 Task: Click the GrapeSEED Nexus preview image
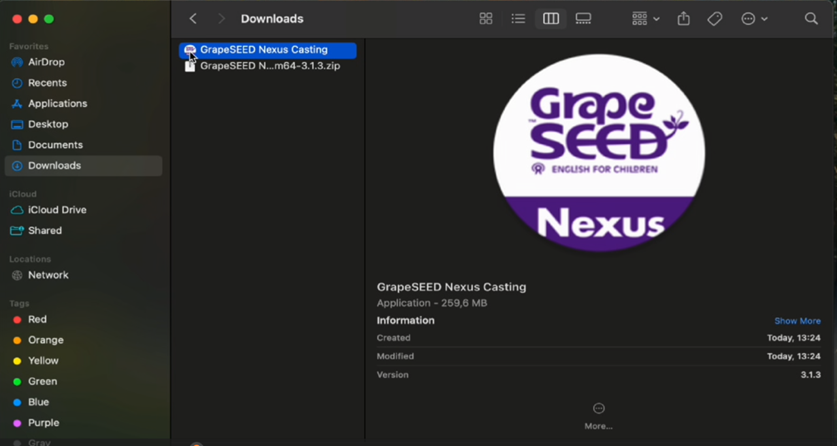pyautogui.click(x=598, y=153)
